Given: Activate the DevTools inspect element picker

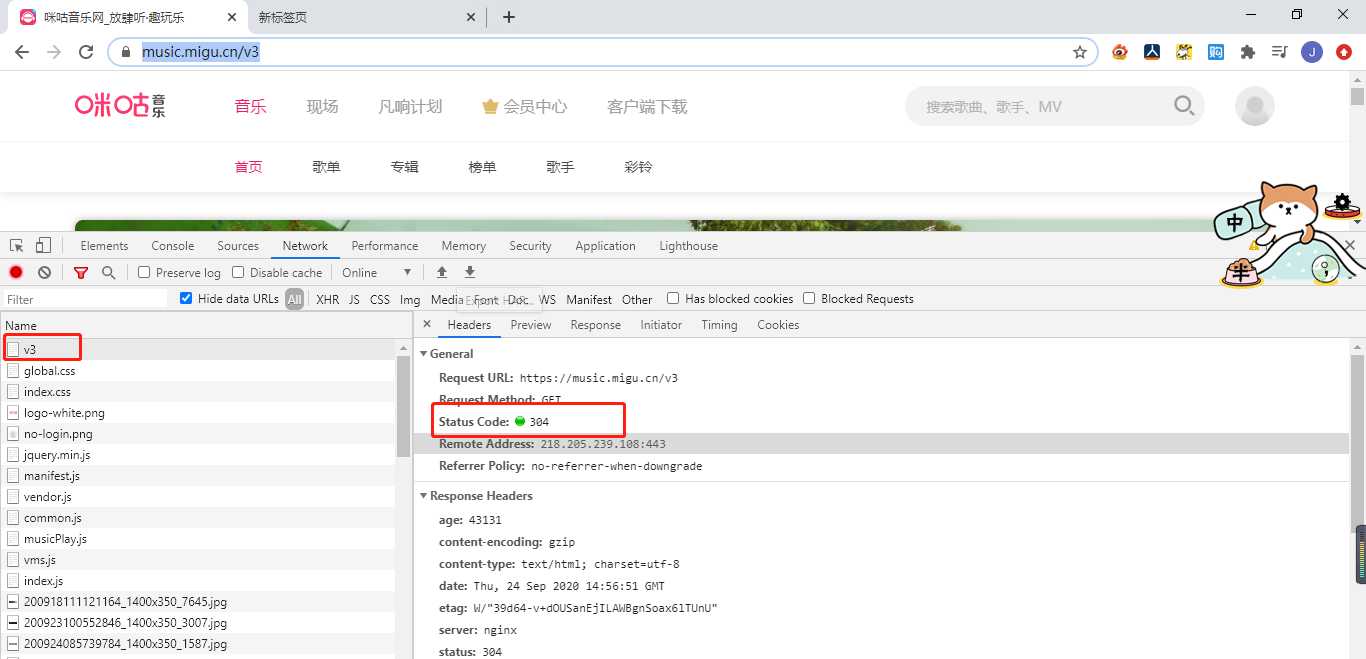Looking at the screenshot, I should click(x=17, y=246).
